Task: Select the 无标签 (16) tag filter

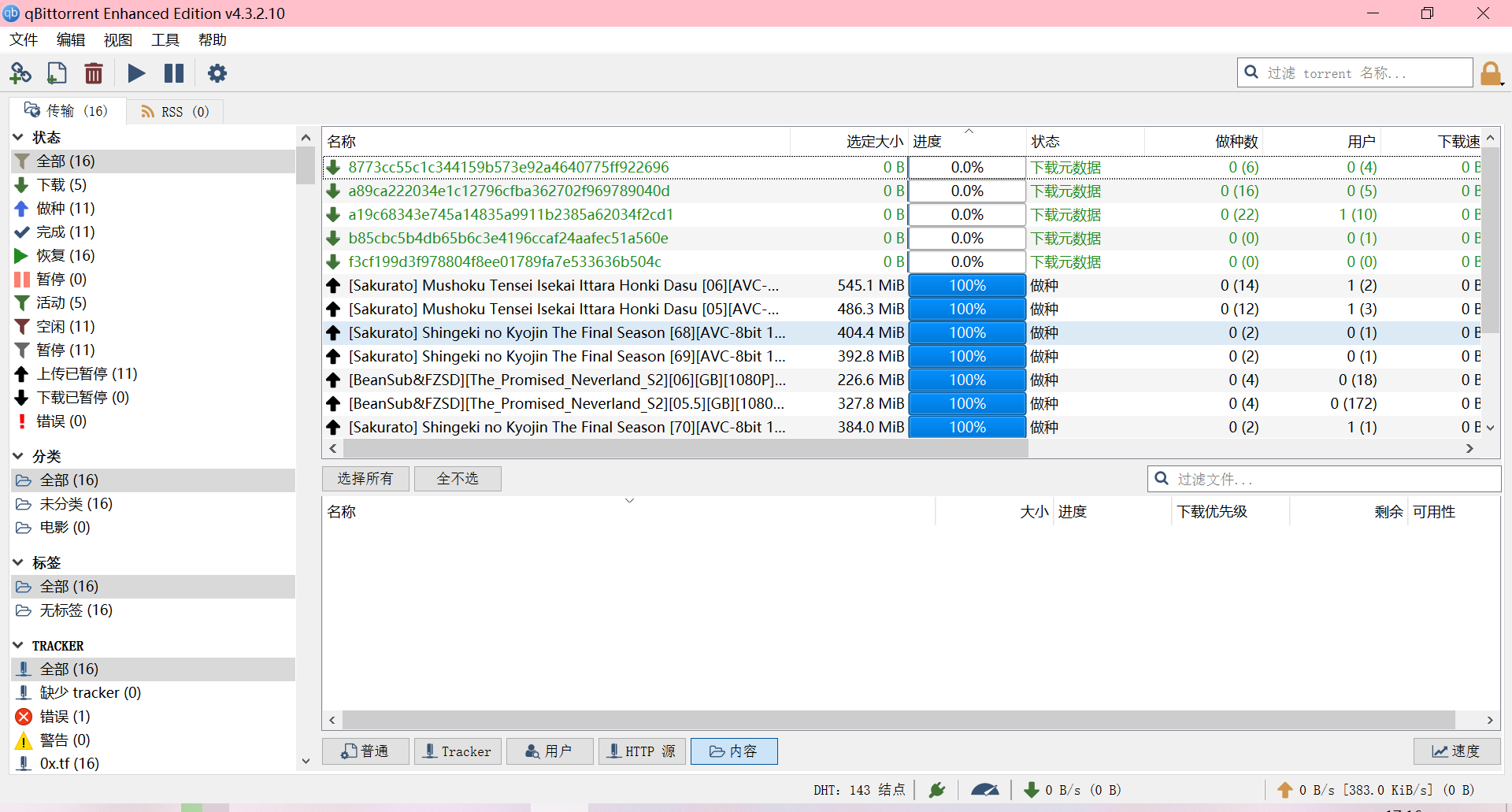Action: coord(154,610)
